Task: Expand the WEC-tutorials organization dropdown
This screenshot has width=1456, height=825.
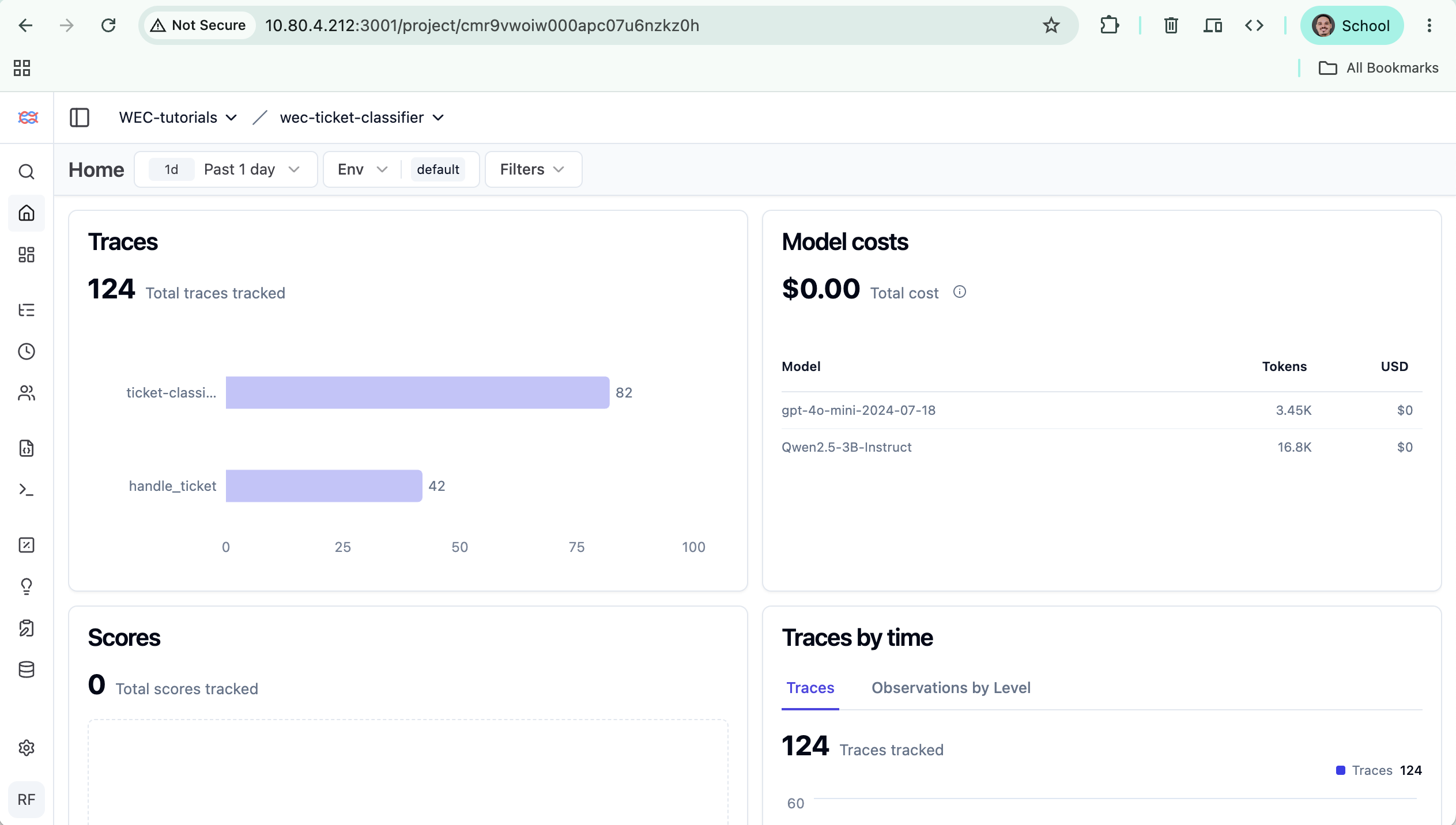Action: 178,118
